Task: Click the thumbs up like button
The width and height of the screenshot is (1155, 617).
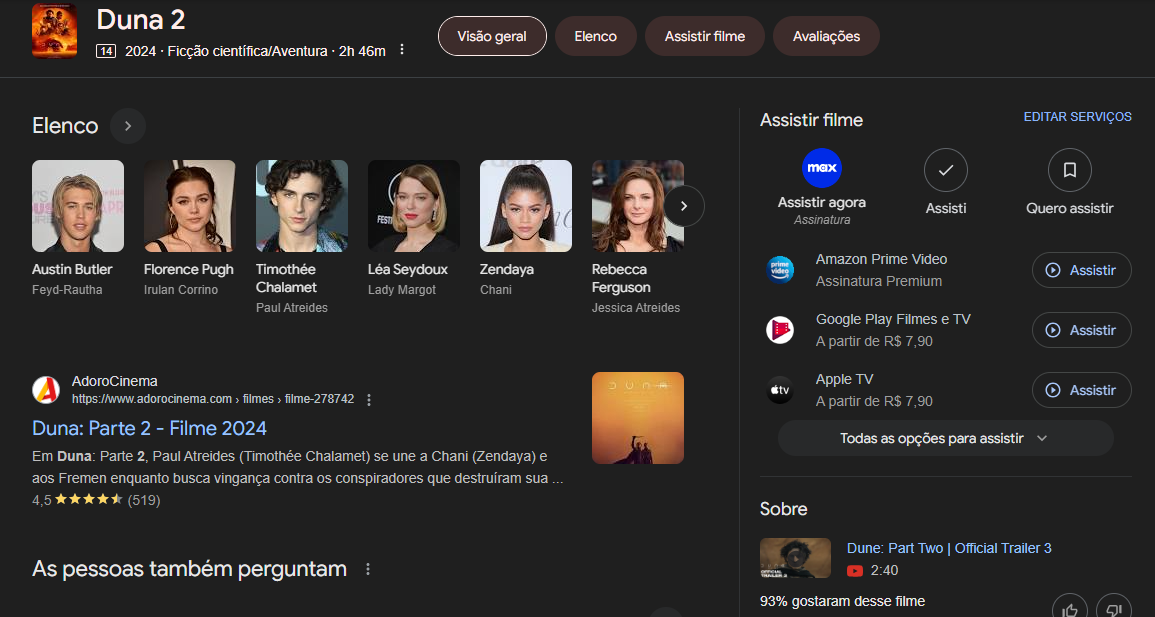Action: point(1070,608)
